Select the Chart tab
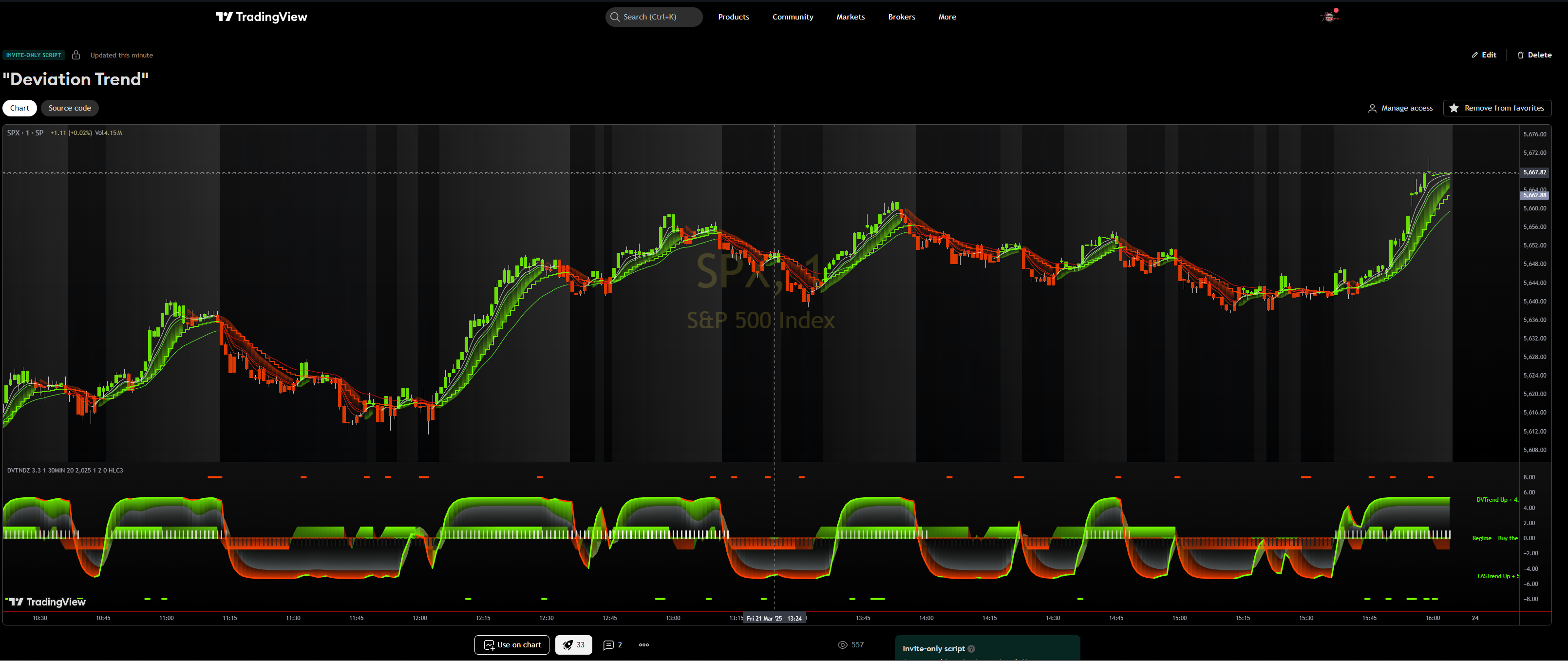This screenshot has height=661, width=1568. 19,108
